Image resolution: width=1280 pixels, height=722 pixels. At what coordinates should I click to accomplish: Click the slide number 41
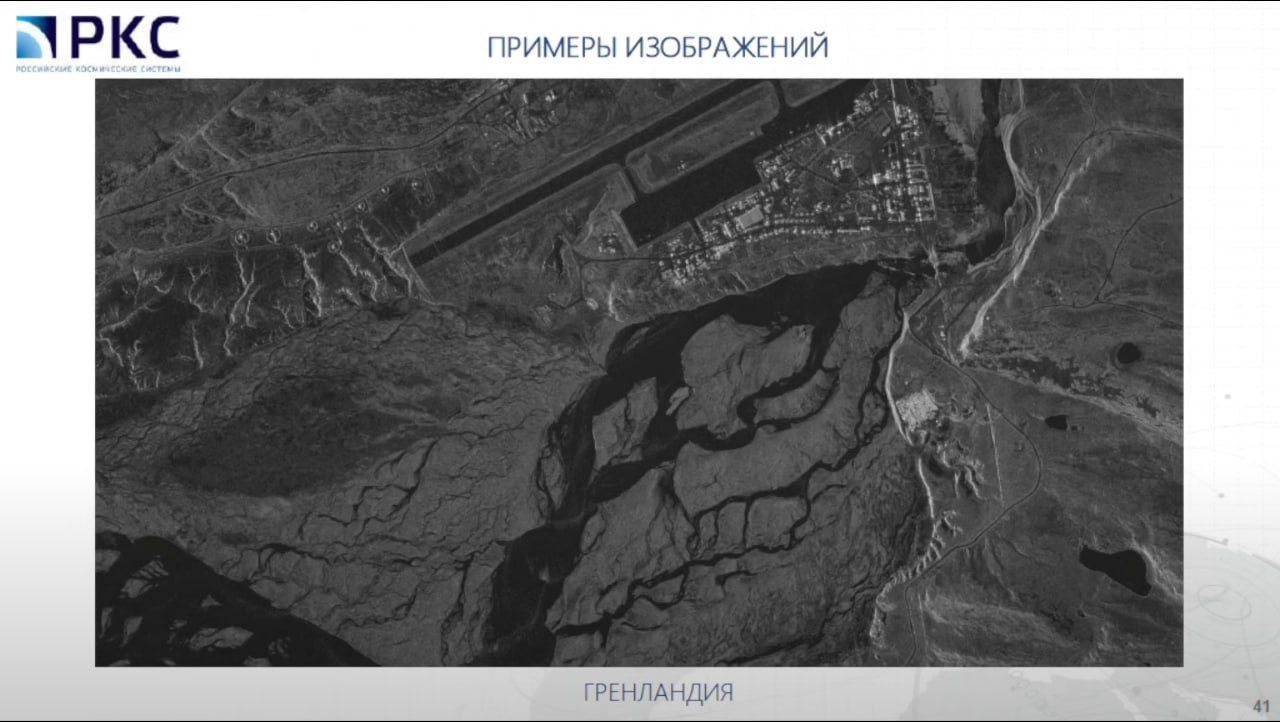coord(1262,706)
